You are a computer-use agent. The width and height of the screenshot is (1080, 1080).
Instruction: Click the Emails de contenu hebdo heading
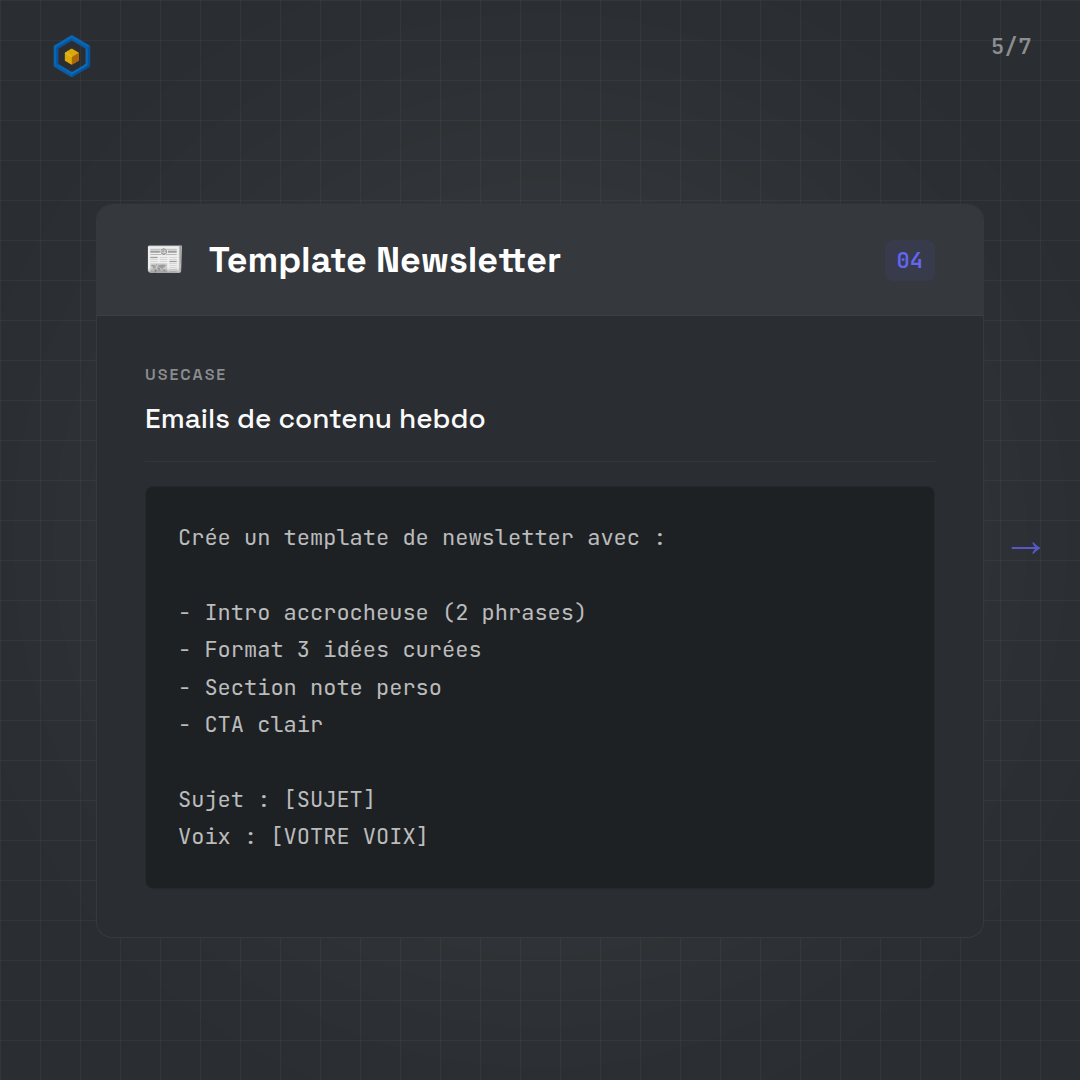click(315, 419)
